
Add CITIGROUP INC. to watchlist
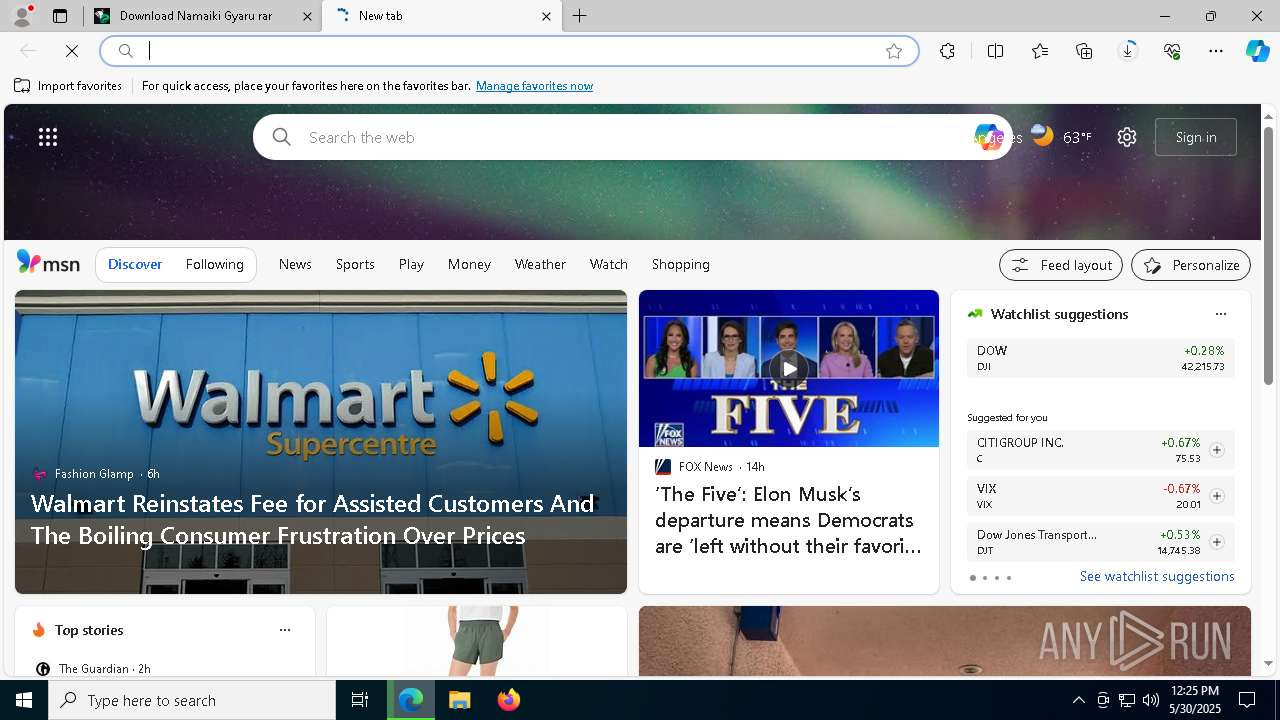(x=1216, y=450)
